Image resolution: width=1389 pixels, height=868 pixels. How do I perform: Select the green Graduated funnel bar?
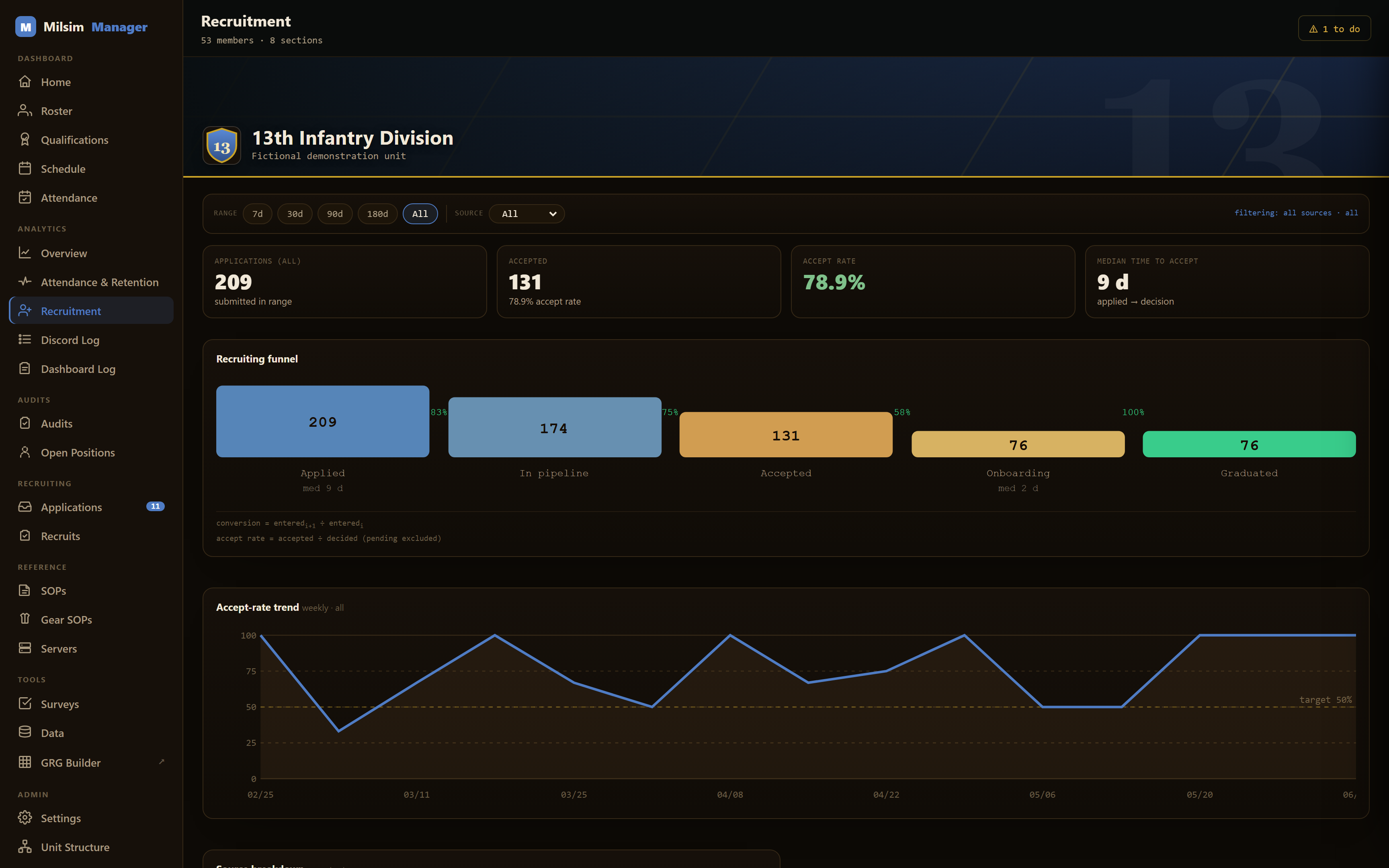pos(1249,444)
